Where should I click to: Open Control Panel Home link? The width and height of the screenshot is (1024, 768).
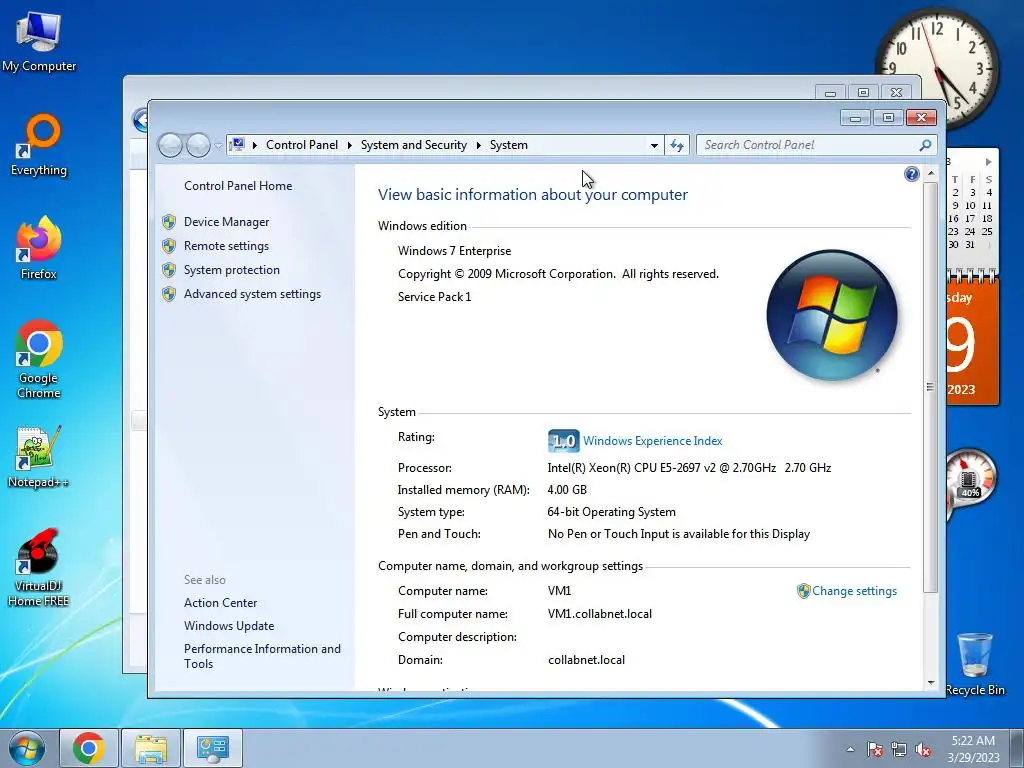click(x=238, y=186)
